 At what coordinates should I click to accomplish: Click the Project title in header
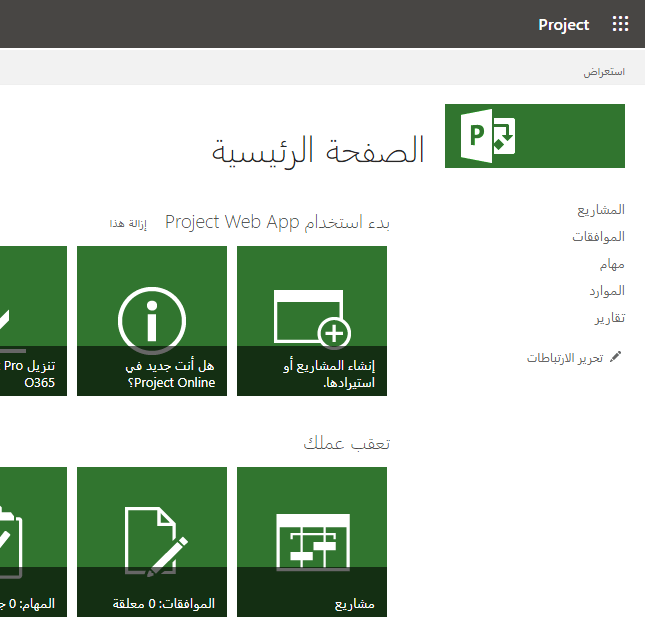point(564,25)
